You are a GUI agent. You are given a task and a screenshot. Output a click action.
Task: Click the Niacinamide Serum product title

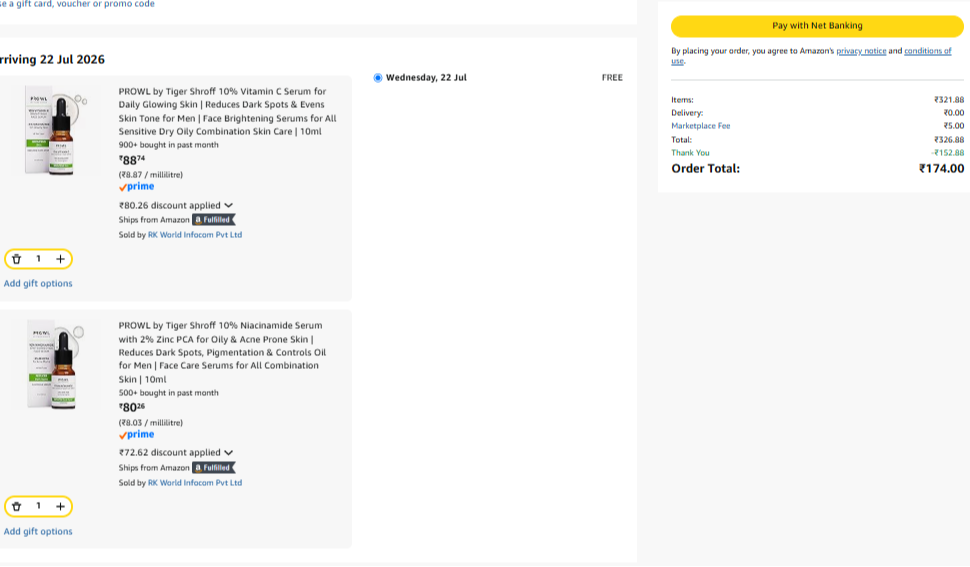click(x=223, y=352)
